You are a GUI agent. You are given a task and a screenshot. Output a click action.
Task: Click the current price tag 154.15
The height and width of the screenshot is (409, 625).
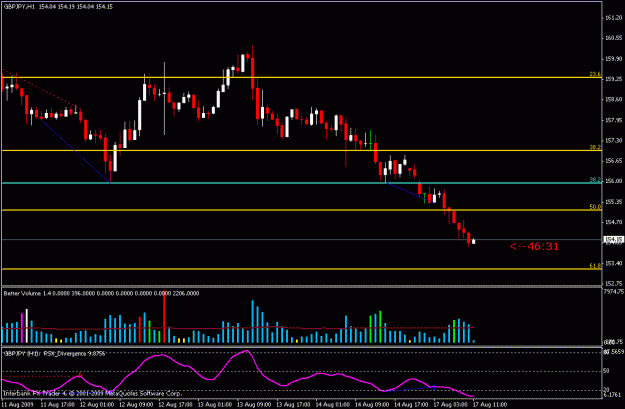point(613,240)
